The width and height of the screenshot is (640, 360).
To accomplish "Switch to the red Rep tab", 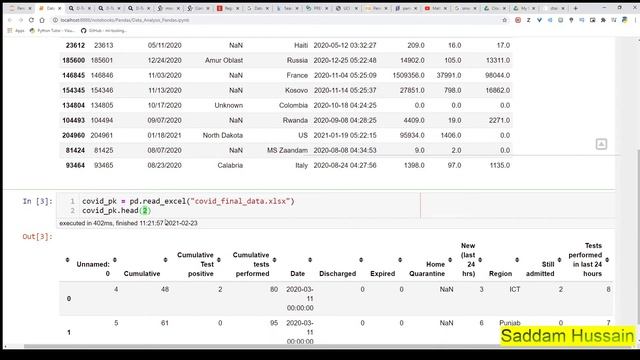I will [228, 8].
